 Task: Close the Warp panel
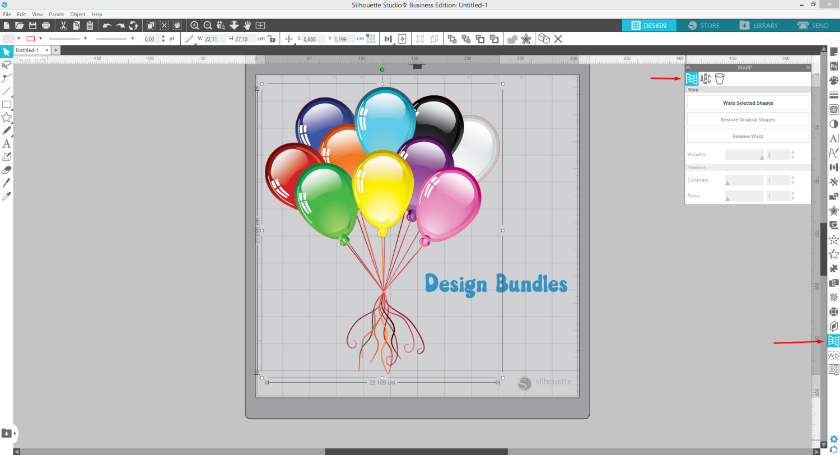tap(808, 68)
